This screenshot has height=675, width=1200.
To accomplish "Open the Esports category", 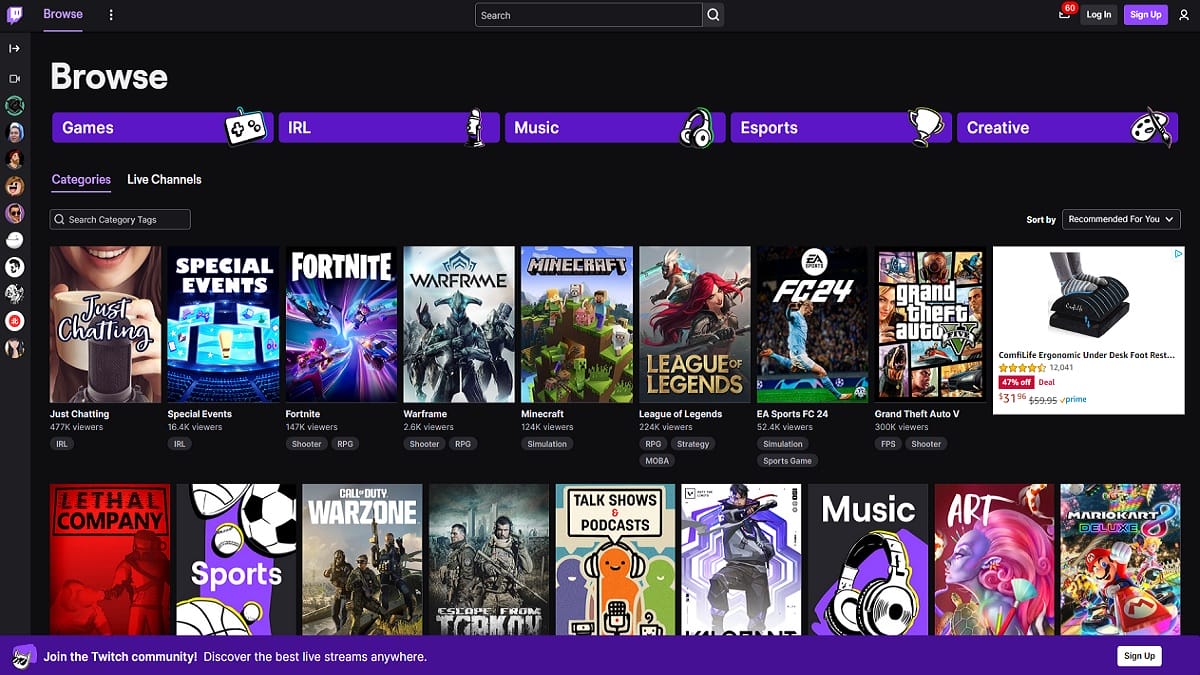I will click(840, 127).
